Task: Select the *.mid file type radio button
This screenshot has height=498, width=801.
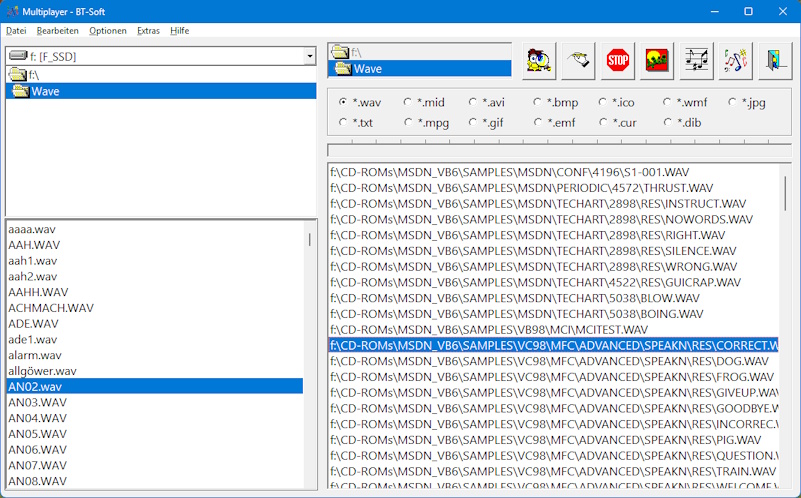Action: point(424,102)
